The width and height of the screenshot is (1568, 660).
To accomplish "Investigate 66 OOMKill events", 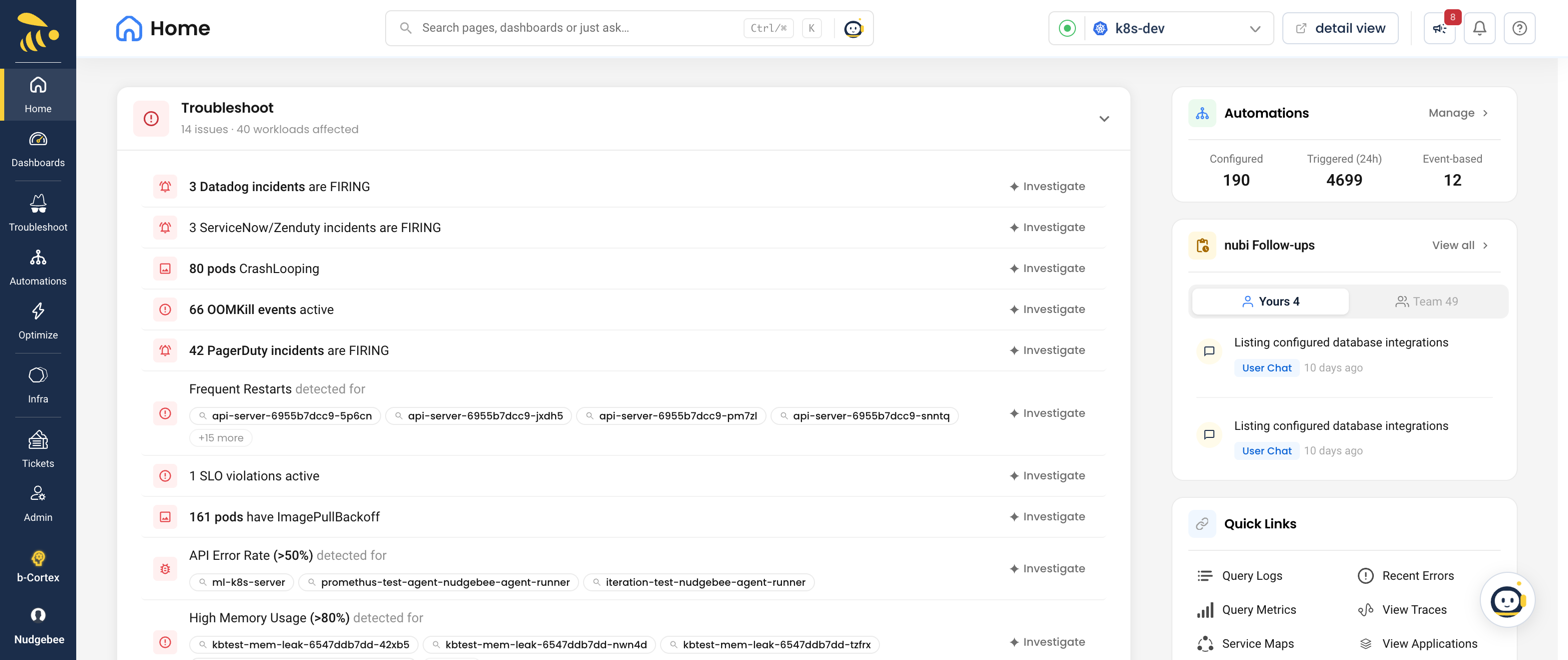I will point(1047,309).
